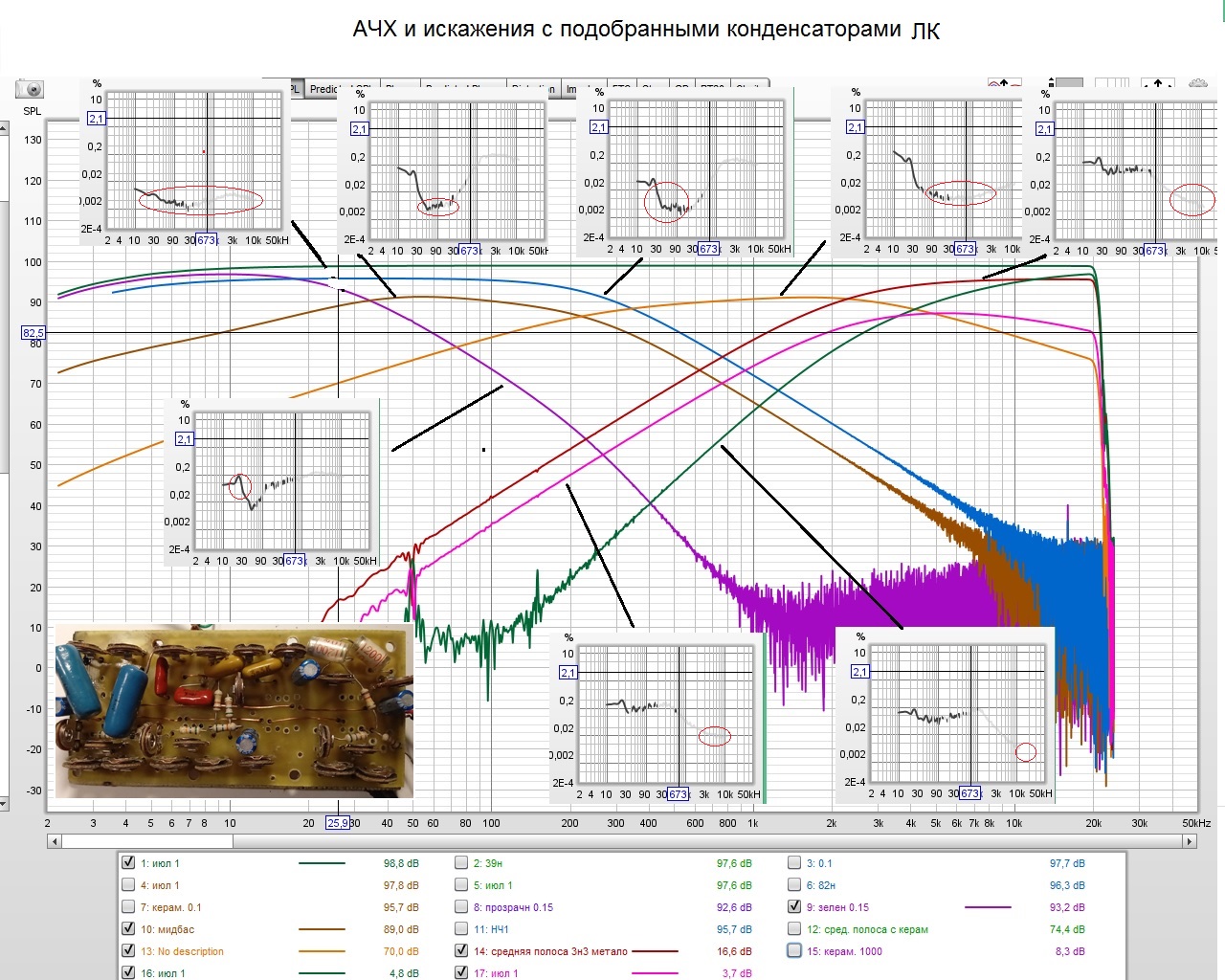
Task: Click the orange line sample of trace 13
Action: pyautogui.click(x=322, y=951)
